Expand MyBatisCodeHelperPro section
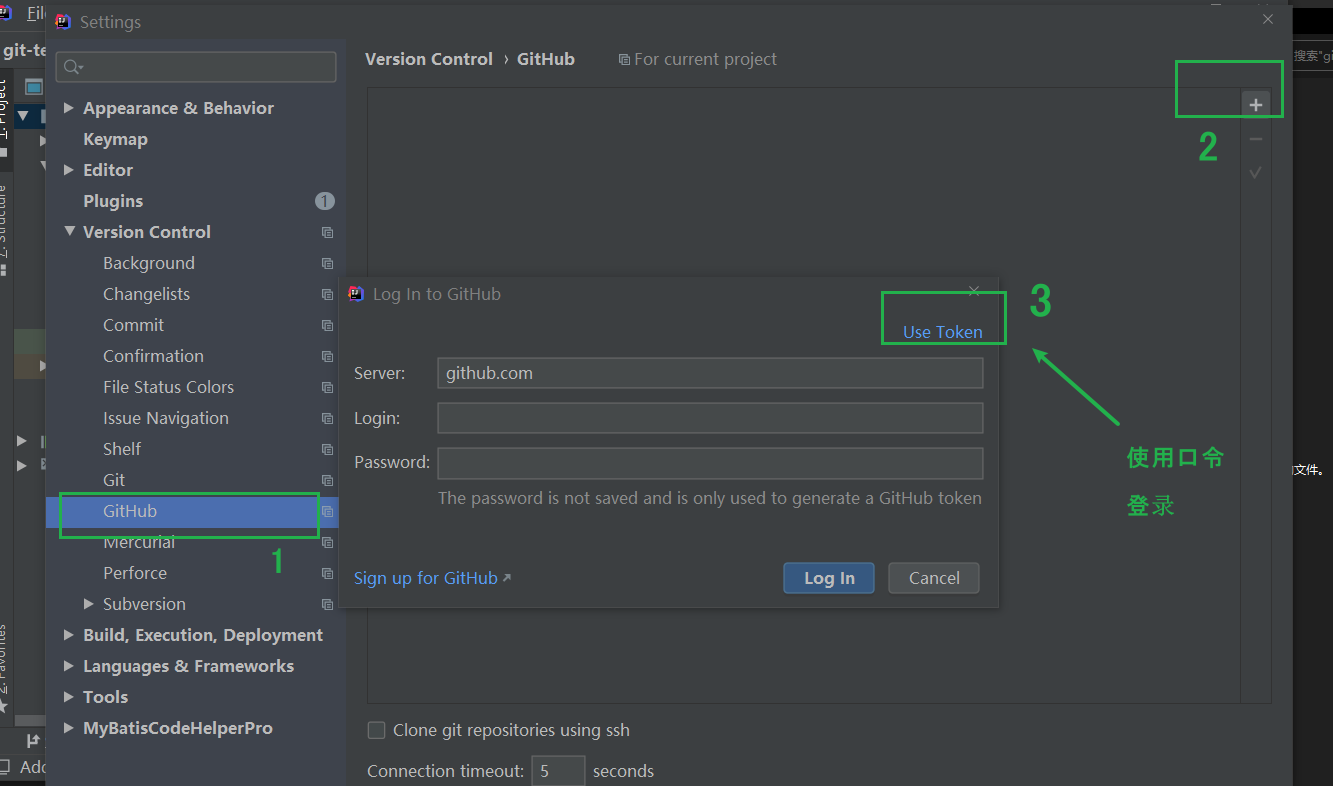The image size is (1333, 786). 69,728
